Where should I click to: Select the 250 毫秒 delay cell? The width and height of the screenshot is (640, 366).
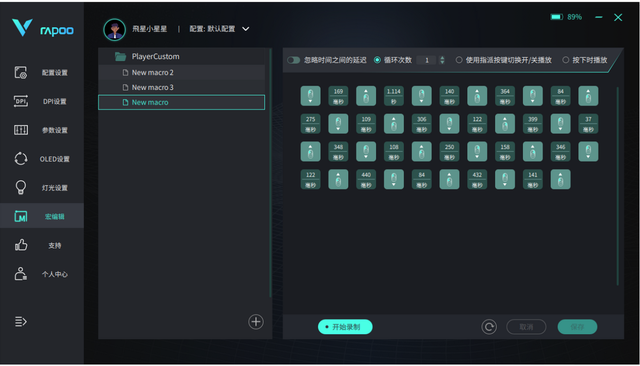[x=449, y=151]
